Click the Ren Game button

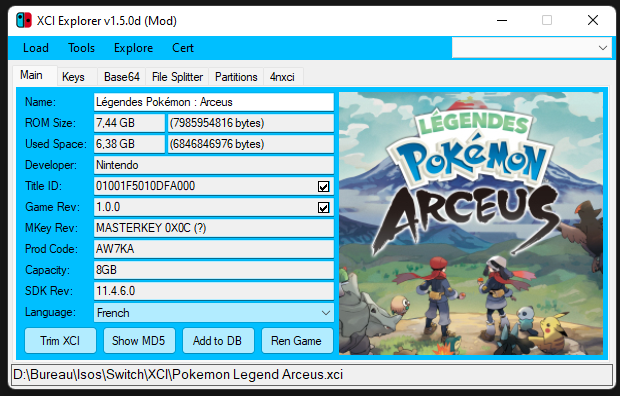click(x=297, y=341)
